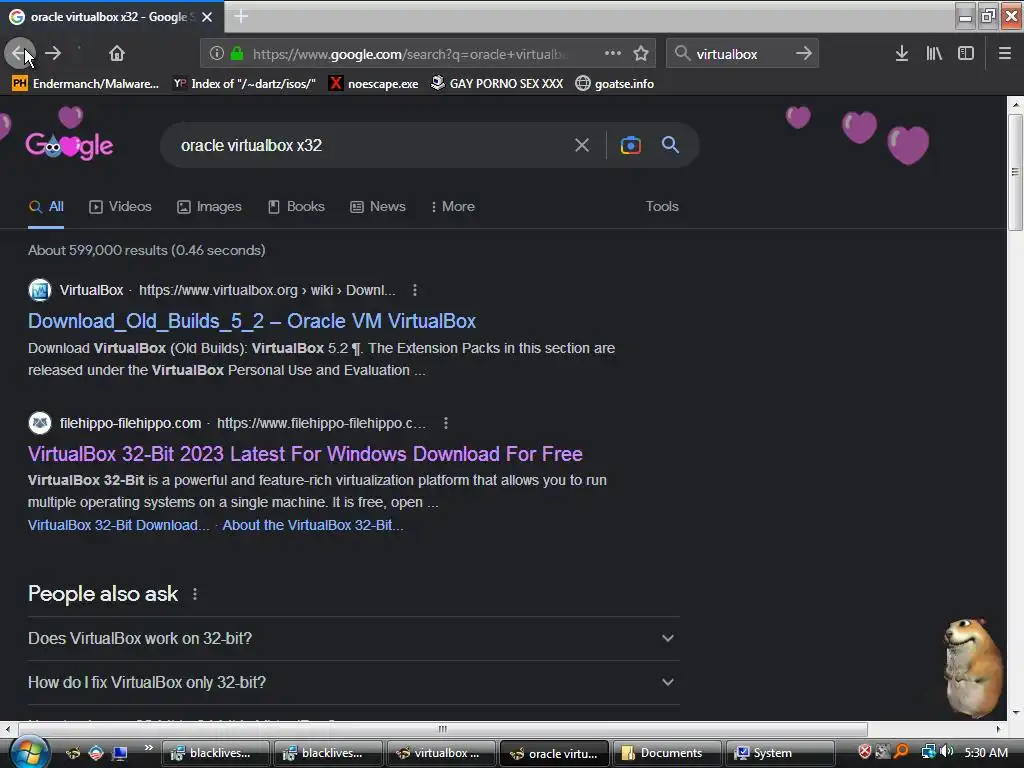Open the Index of /~dartz/isos/ bookmark
The width and height of the screenshot is (1024, 768).
[x=244, y=84]
